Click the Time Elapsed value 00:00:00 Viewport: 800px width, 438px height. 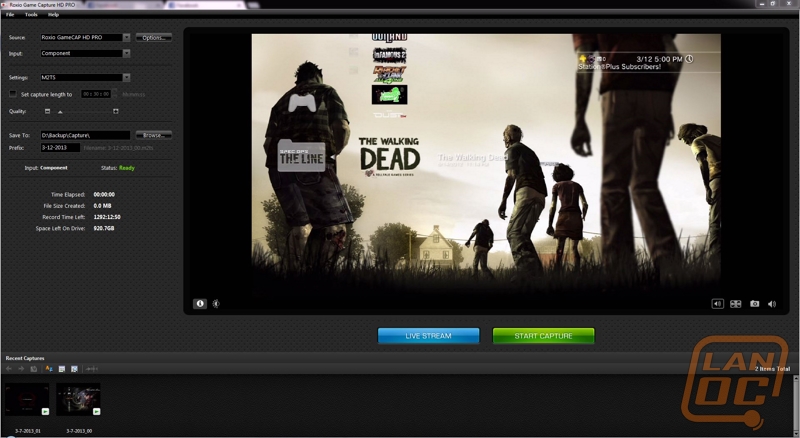tap(104, 194)
